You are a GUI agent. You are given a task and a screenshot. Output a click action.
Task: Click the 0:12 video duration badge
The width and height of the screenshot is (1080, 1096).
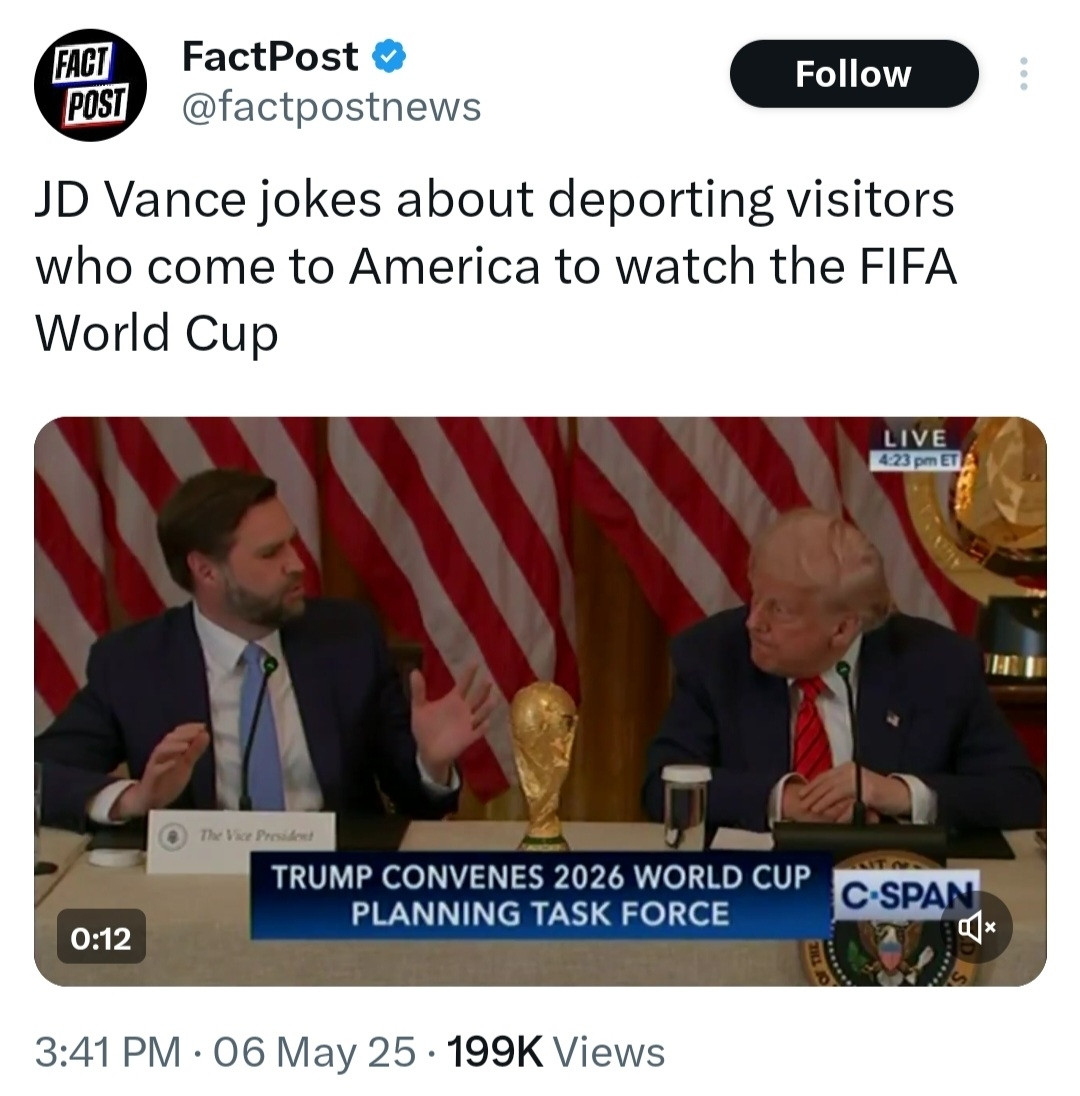(x=101, y=937)
